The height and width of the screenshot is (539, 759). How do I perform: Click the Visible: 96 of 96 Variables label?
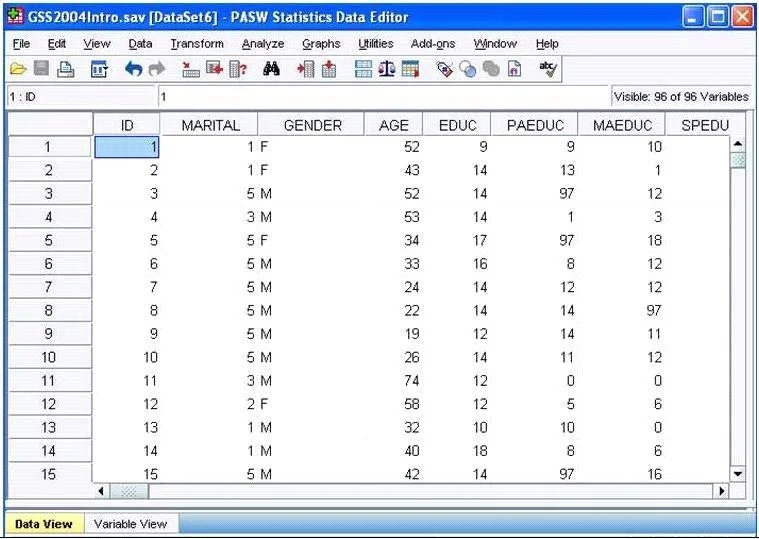point(681,97)
